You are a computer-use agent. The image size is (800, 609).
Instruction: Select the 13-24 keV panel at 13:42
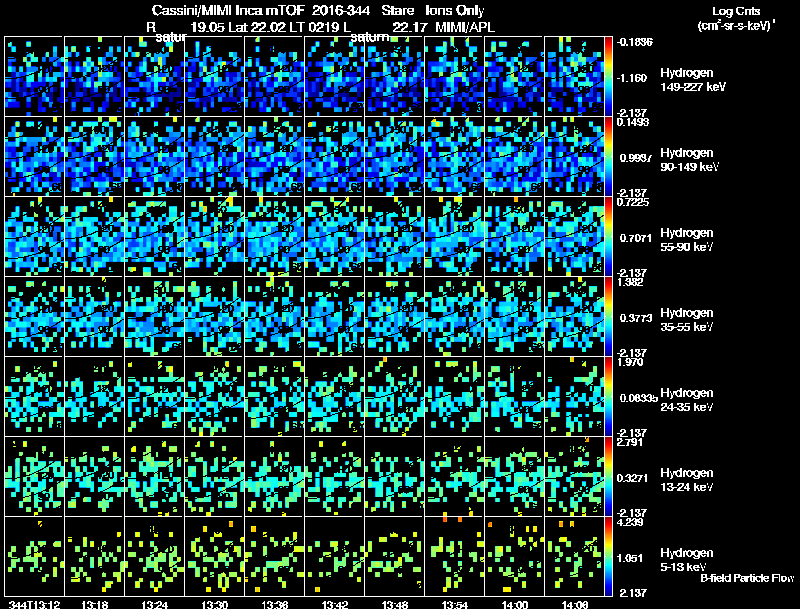[x=334, y=477]
